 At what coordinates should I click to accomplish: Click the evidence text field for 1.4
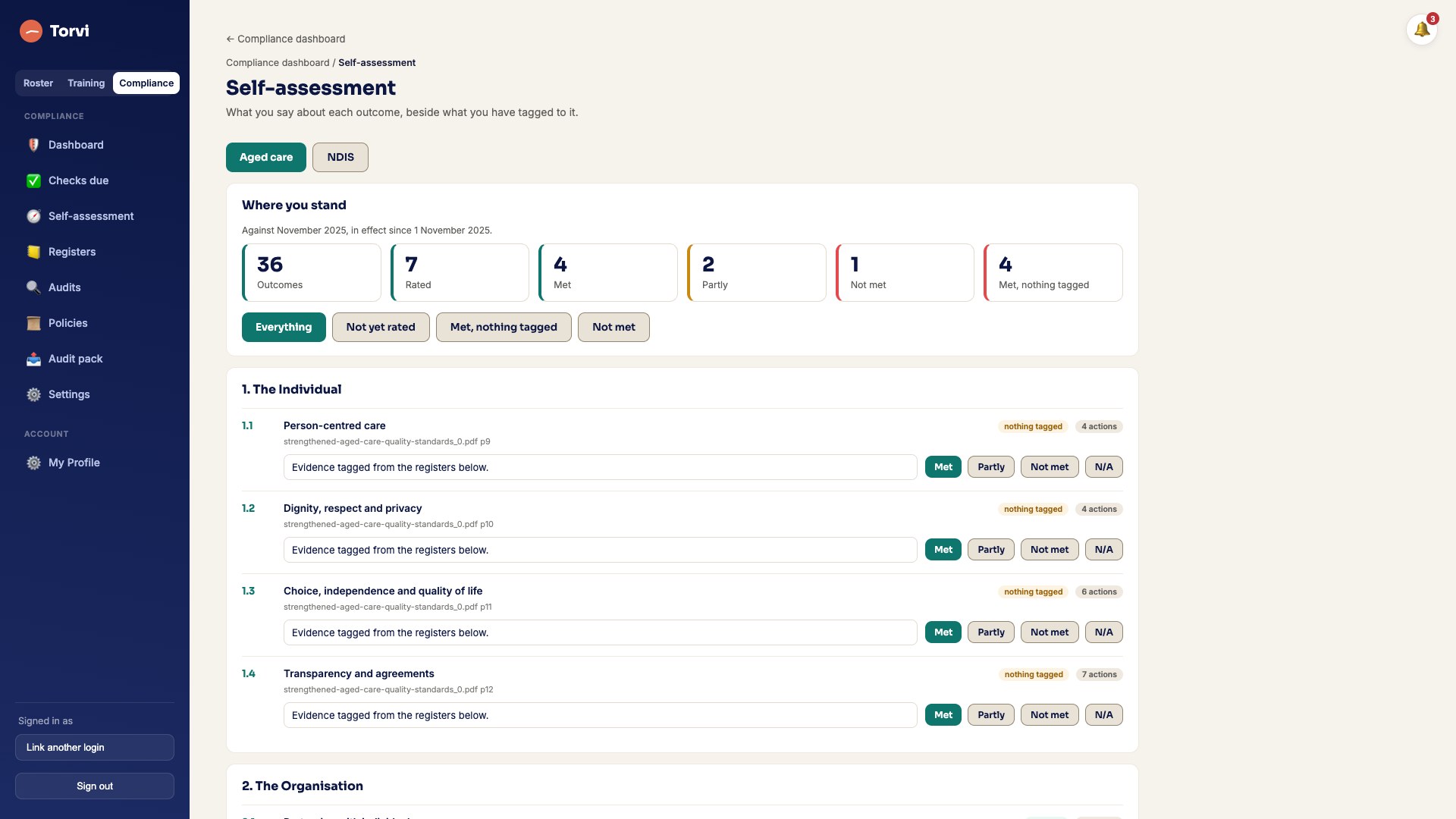(601, 715)
